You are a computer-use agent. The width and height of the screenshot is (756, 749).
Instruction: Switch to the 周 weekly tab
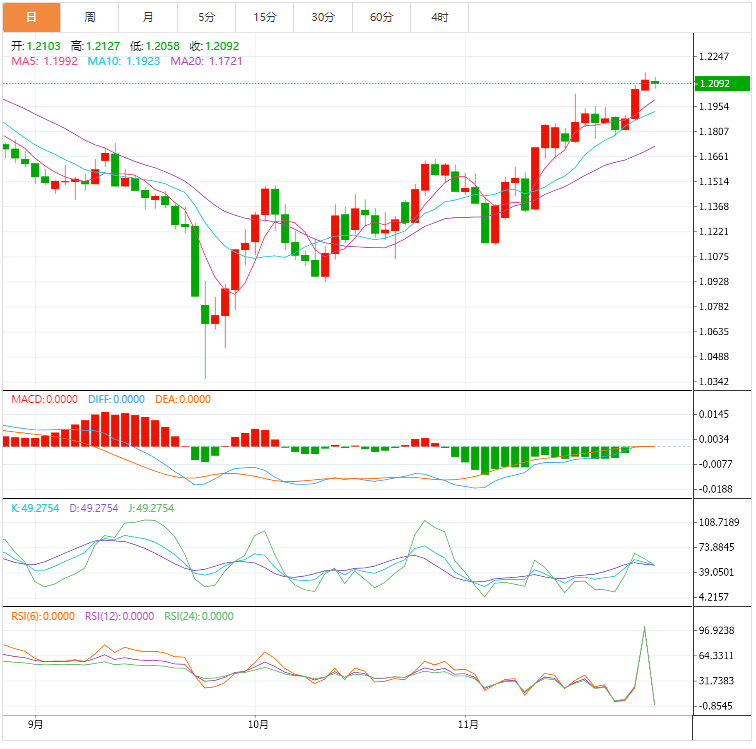coord(90,17)
